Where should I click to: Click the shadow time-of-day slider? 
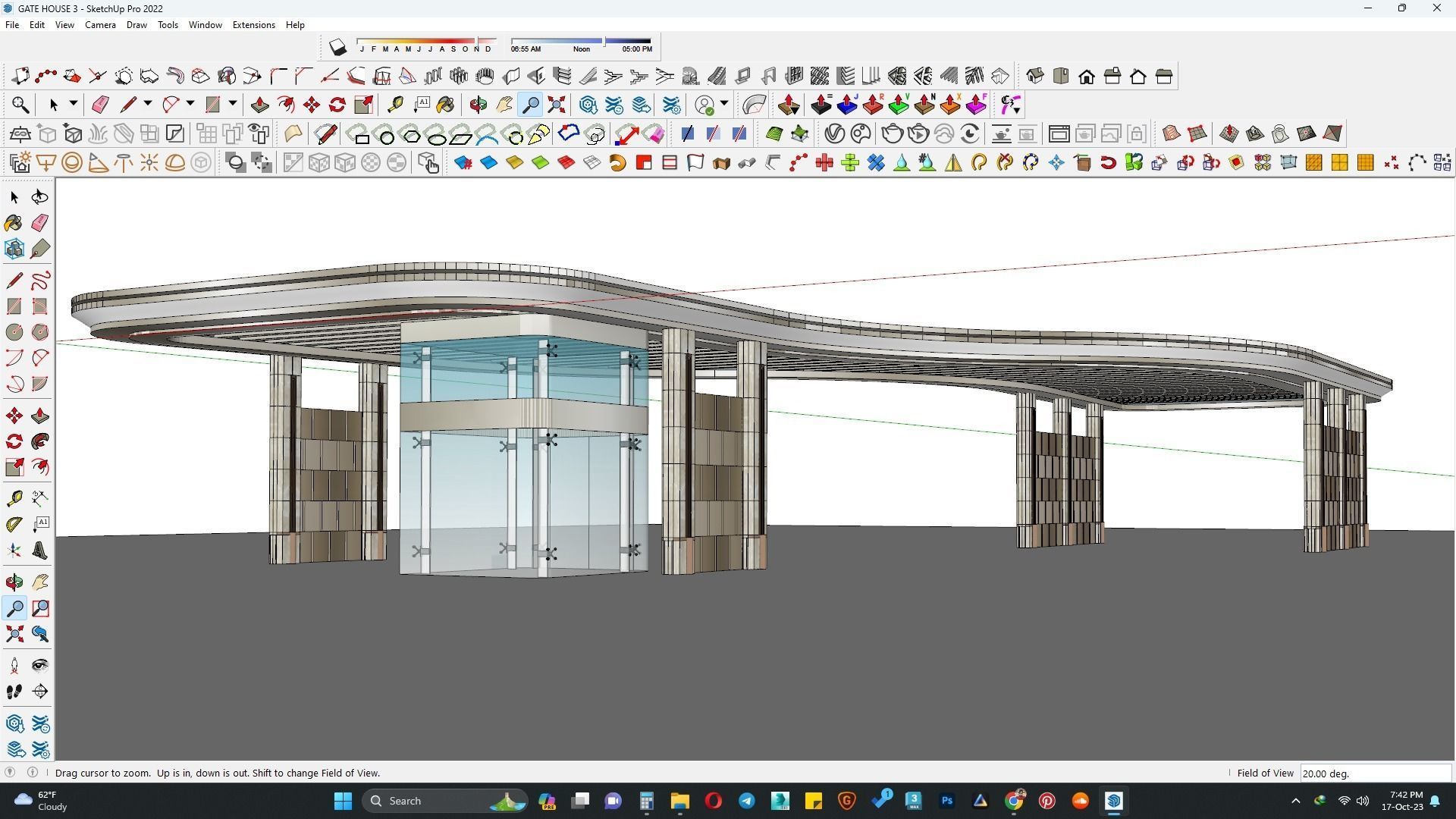[x=581, y=40]
